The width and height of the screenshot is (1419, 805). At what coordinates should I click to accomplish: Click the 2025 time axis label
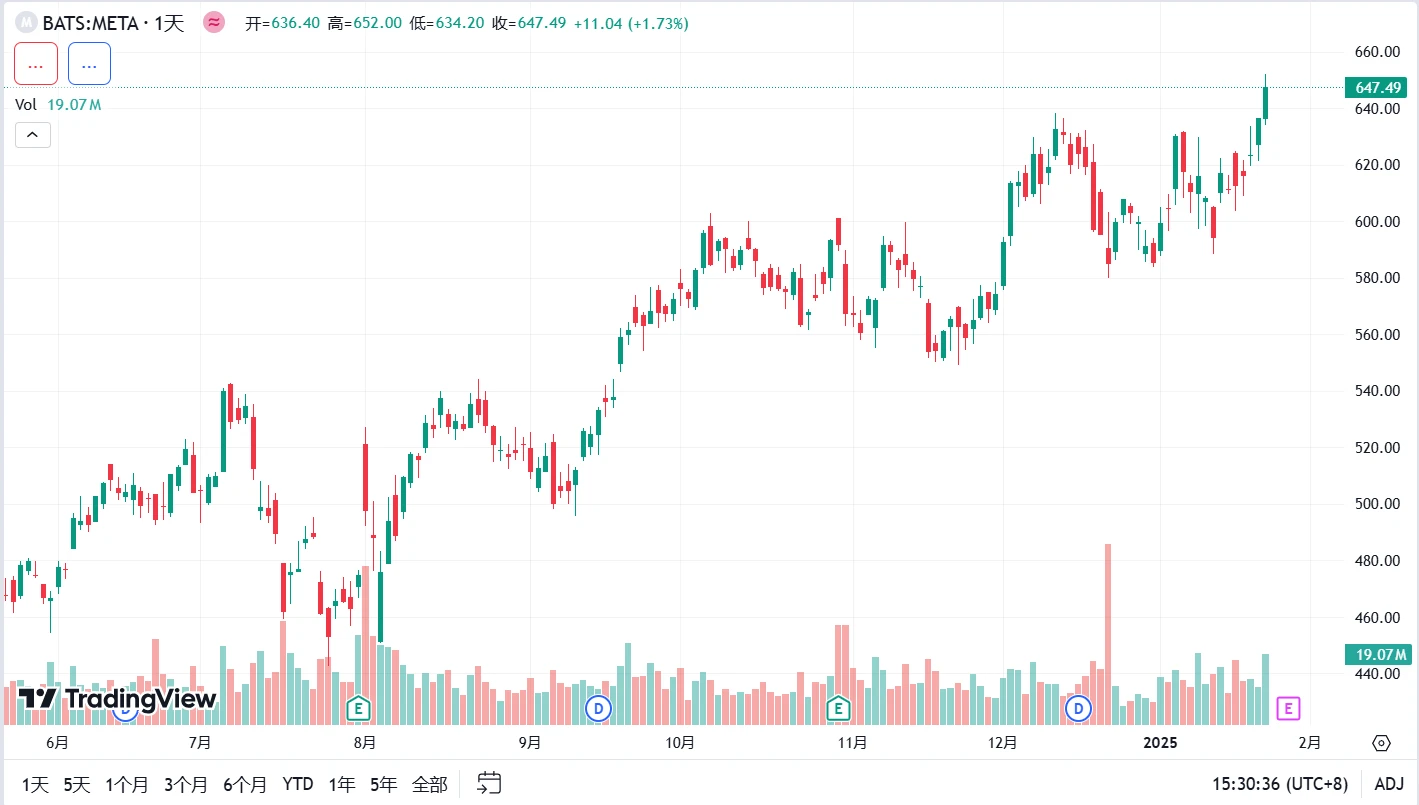1161,743
